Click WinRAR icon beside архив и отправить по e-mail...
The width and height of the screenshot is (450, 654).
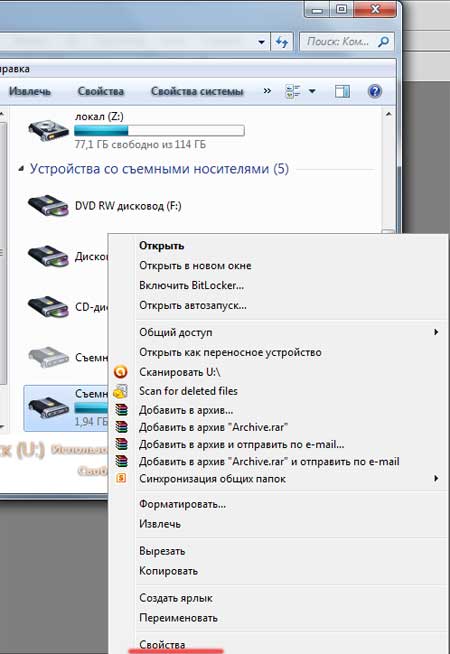coord(121,445)
